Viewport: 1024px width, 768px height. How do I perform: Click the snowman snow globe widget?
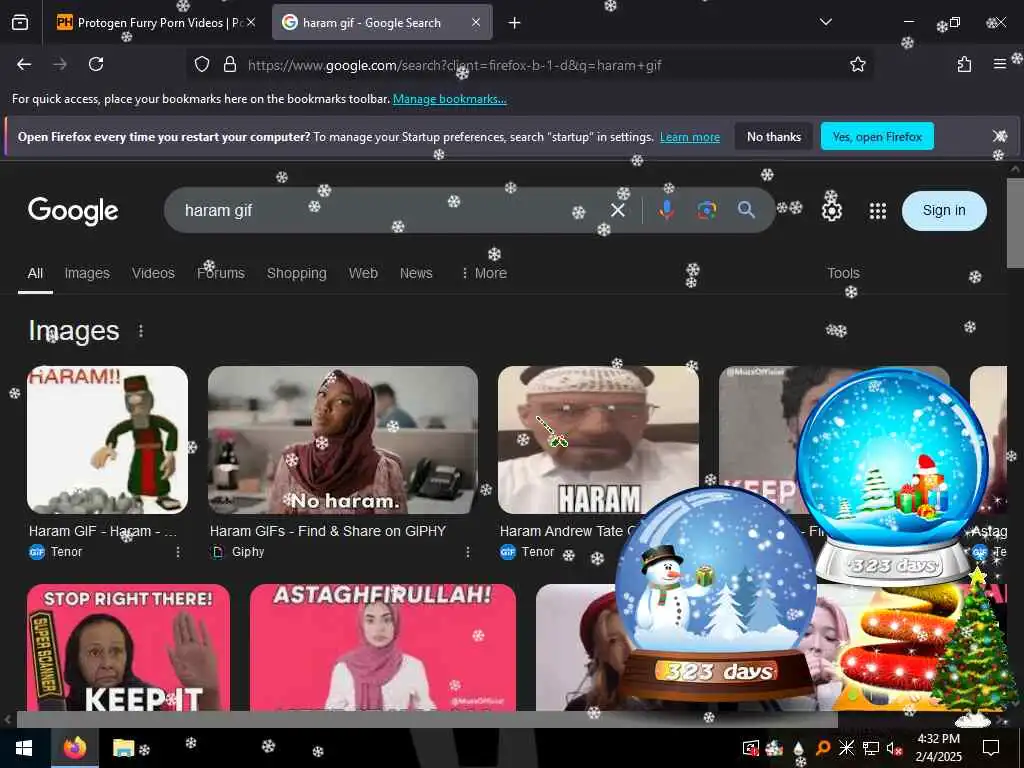tap(716, 594)
